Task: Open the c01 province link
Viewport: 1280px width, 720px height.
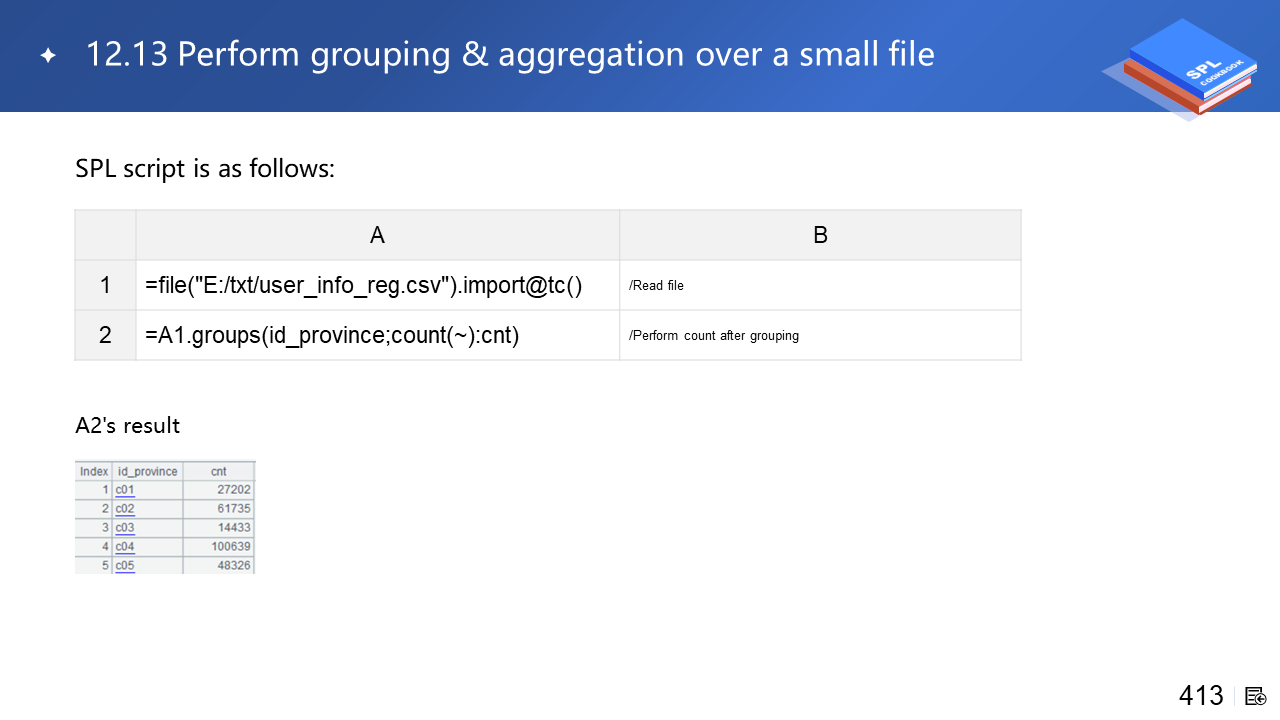Action: pyautogui.click(x=124, y=490)
